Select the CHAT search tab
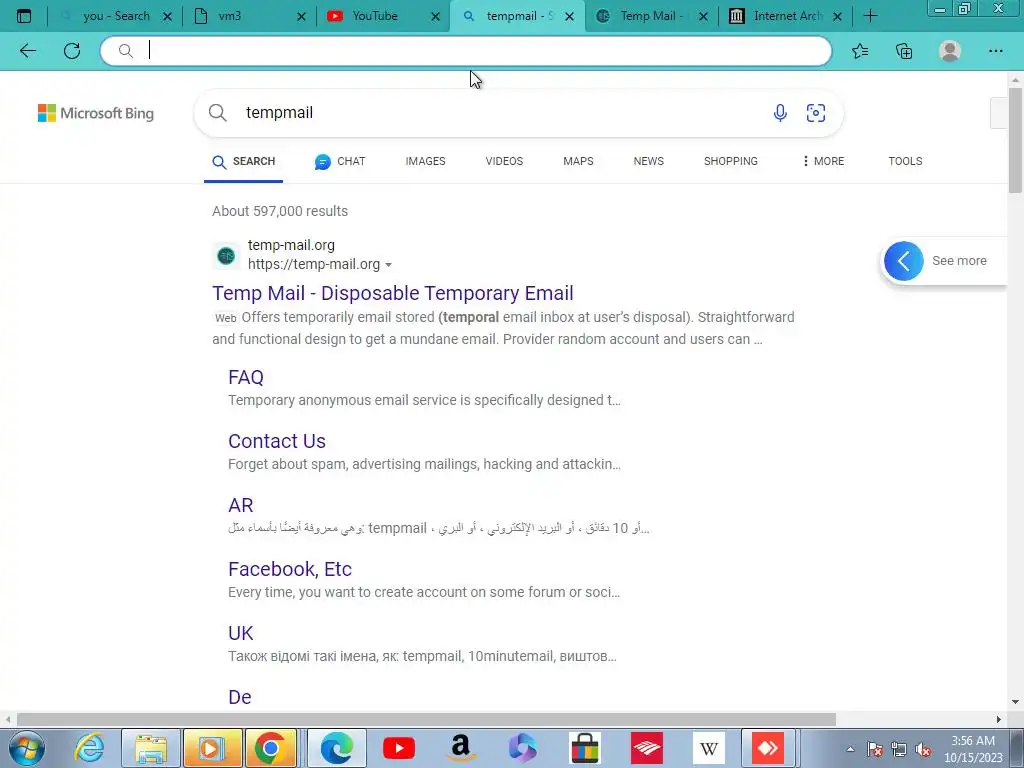Screen dimensions: 1024x768 point(340,161)
